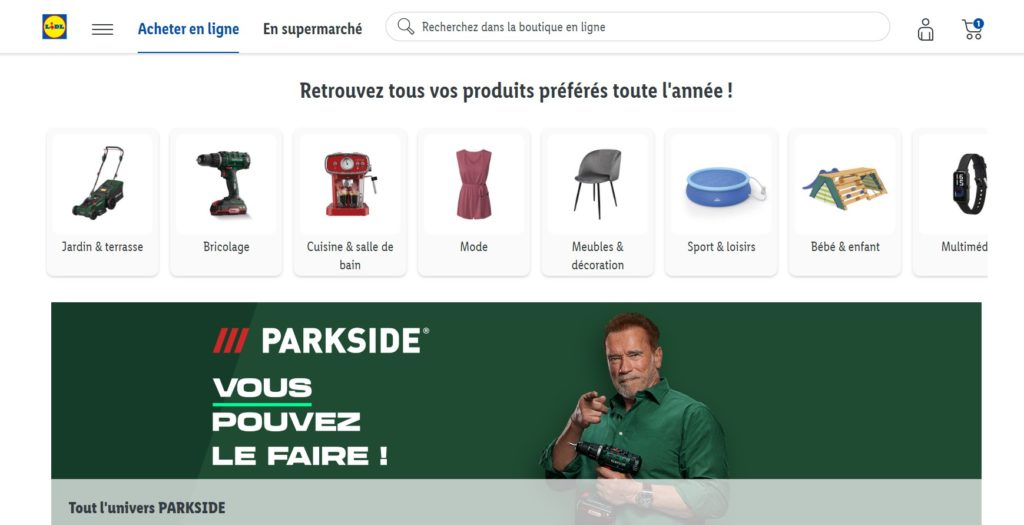This screenshot has height=525, width=1024.
Task: Click the search magnifier icon
Action: 406,27
